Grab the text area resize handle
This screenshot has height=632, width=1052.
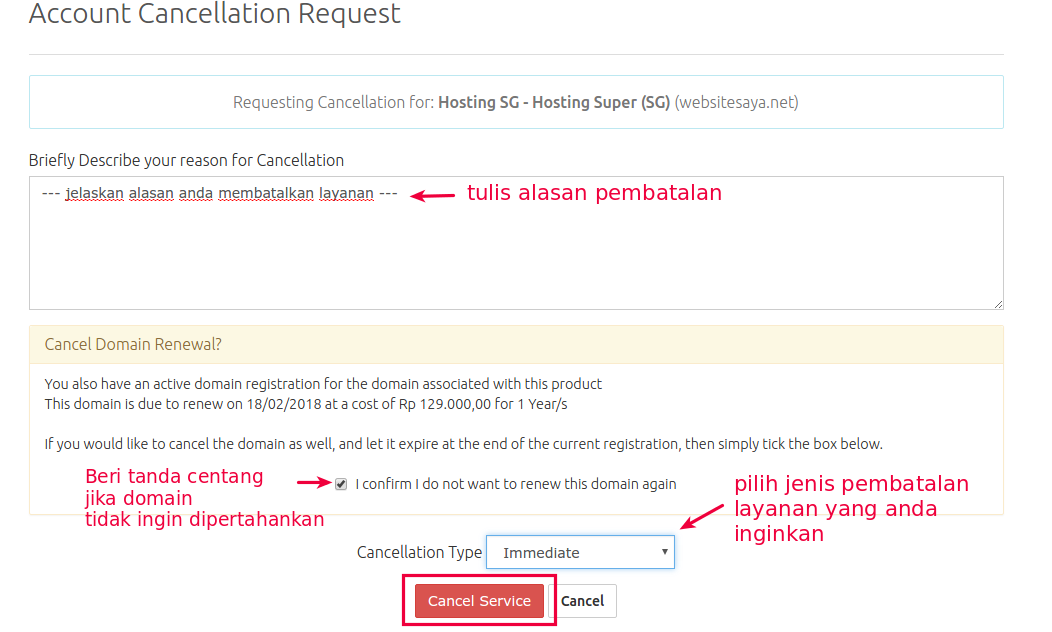point(998,304)
